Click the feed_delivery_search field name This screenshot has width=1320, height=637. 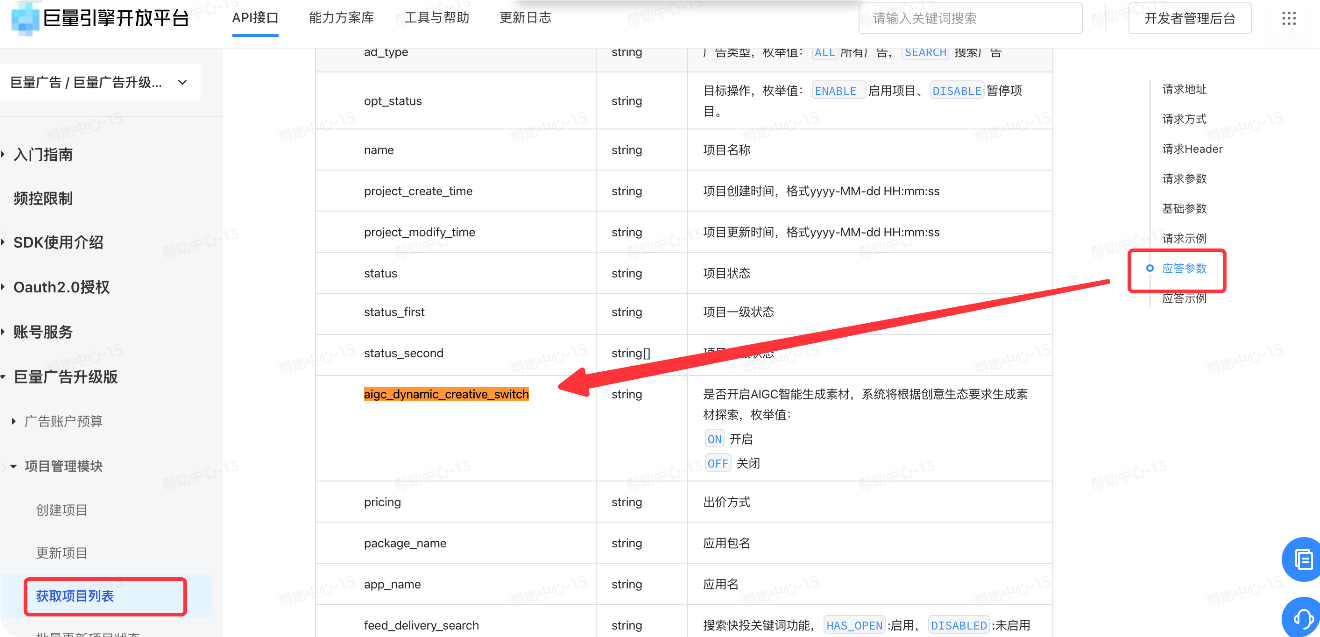tap(421, 625)
